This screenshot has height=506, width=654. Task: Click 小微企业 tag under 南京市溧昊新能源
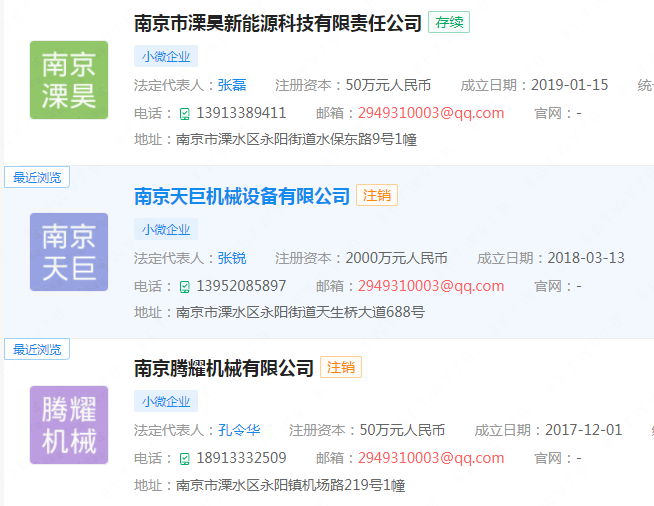[x=166, y=56]
